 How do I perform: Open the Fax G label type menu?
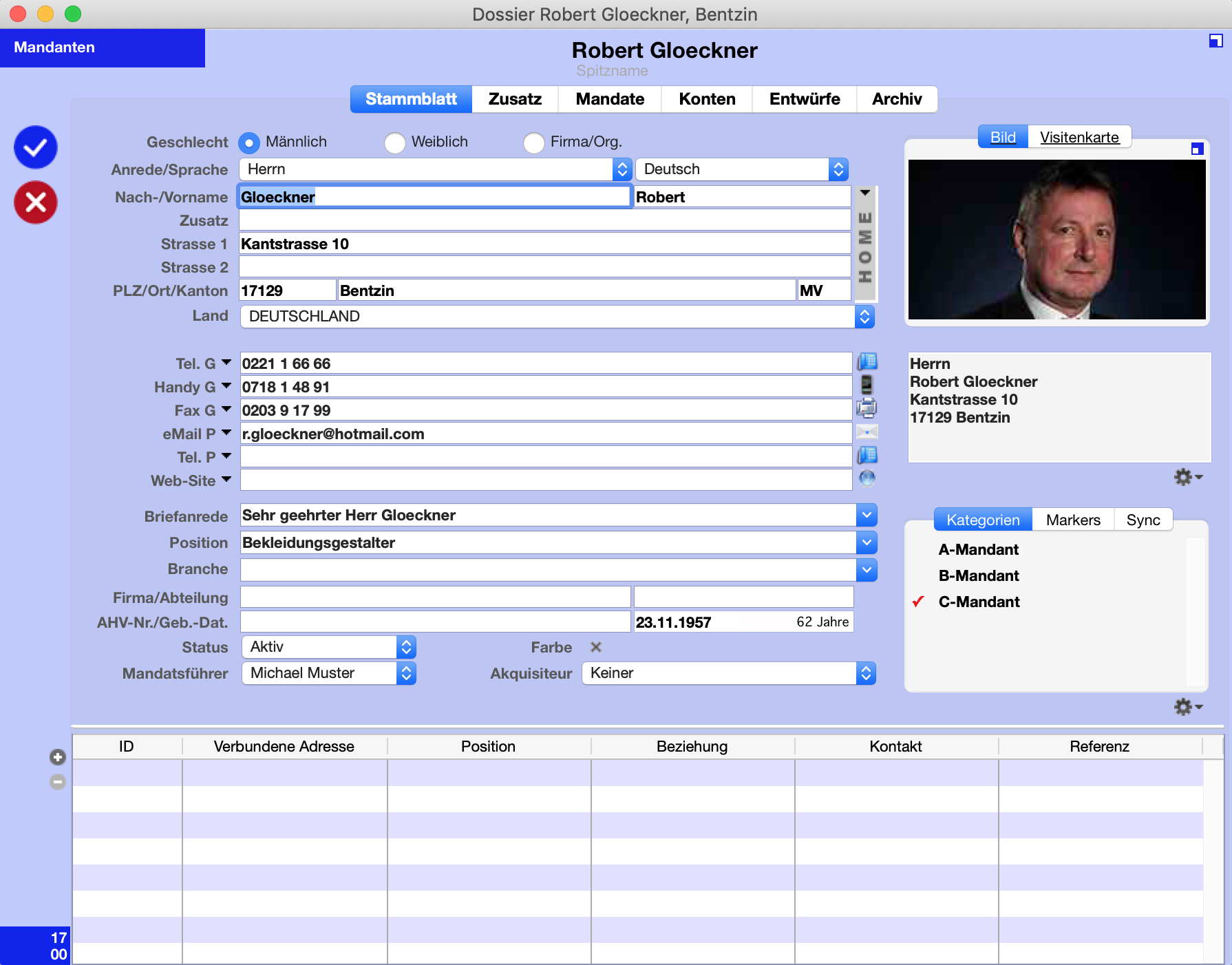click(226, 409)
